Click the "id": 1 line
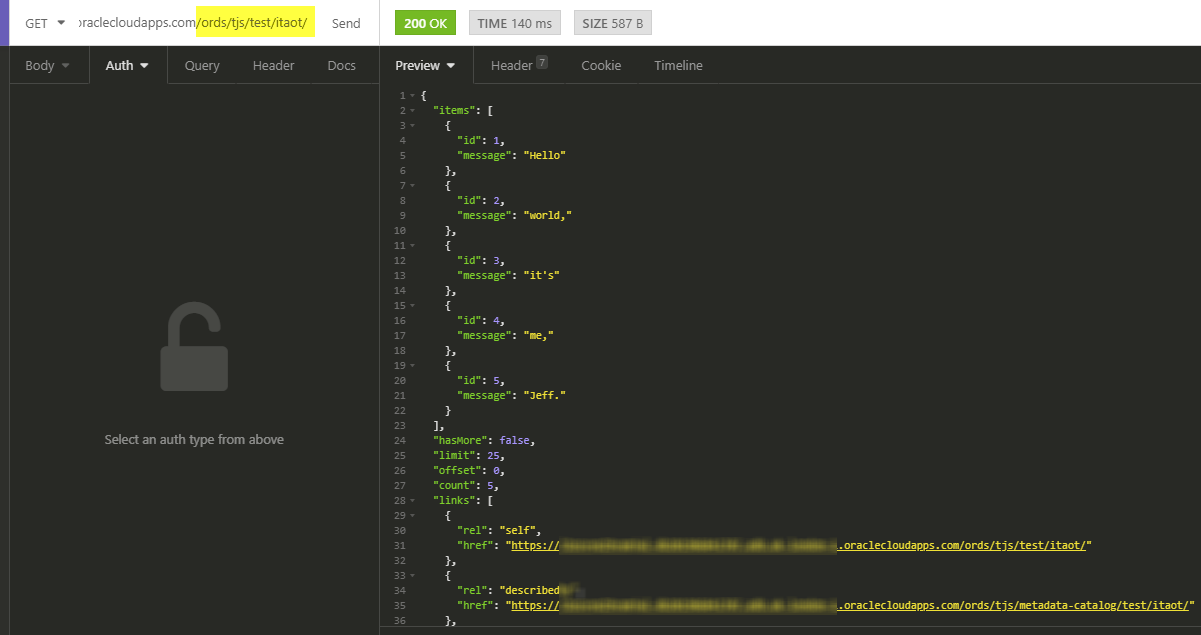Viewport: 1201px width, 635px height. [481, 140]
